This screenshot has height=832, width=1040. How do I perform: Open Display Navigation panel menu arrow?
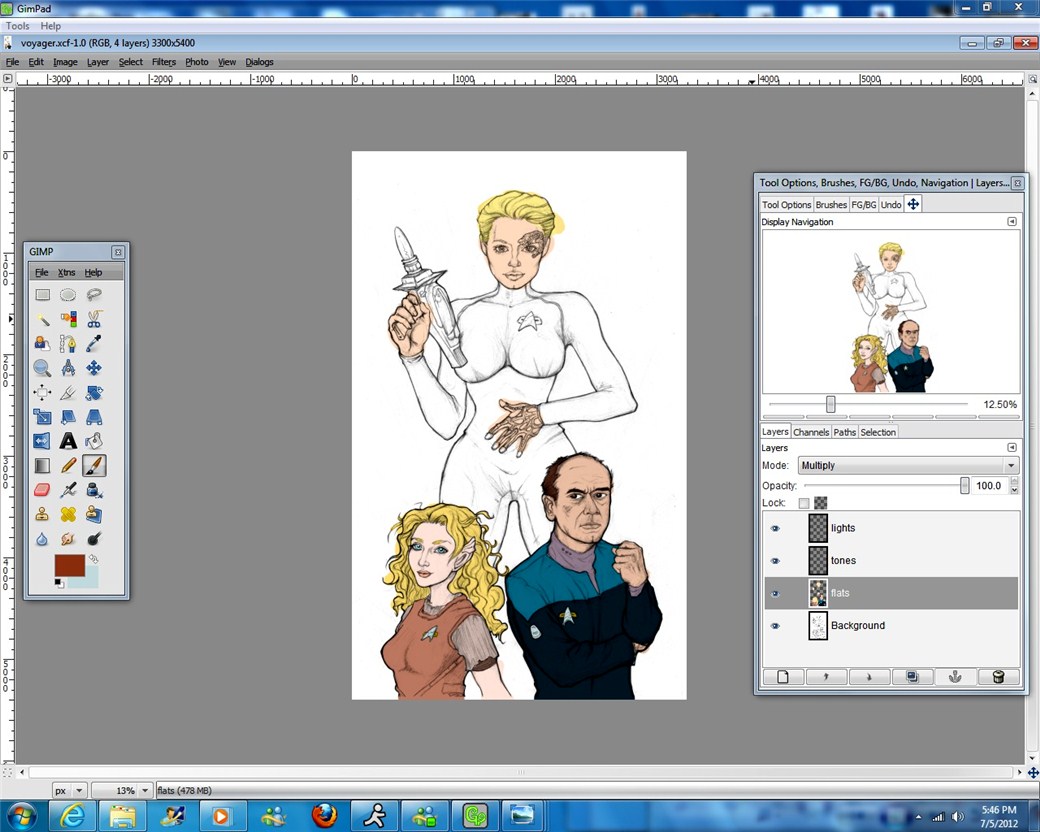1011,222
